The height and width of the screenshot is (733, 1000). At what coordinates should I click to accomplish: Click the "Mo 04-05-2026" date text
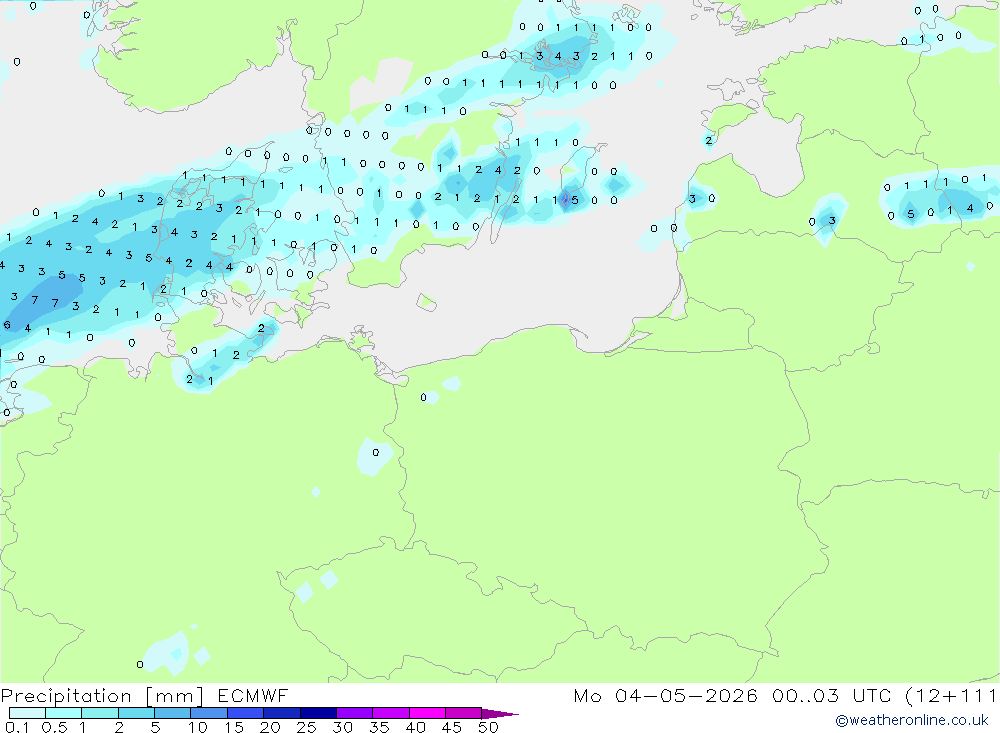tap(665, 695)
